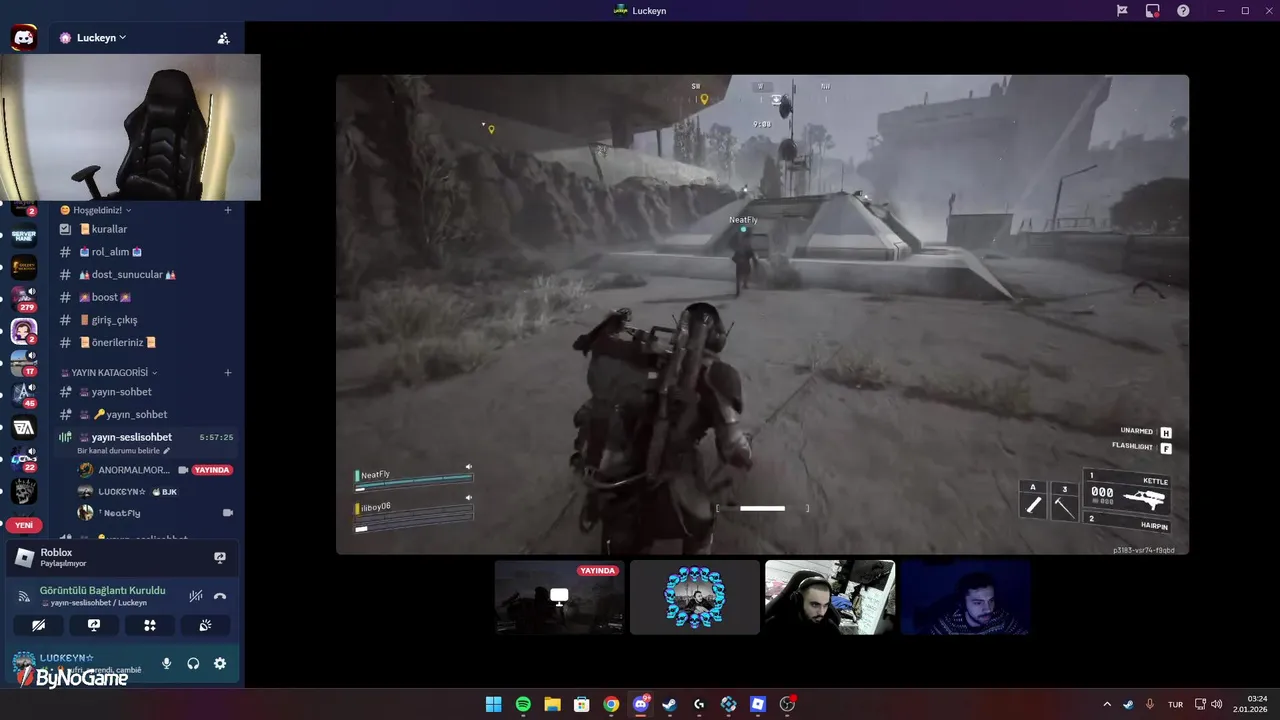Open Microsoft Store from the taskbar
The width and height of the screenshot is (1280, 720).
coord(581,704)
